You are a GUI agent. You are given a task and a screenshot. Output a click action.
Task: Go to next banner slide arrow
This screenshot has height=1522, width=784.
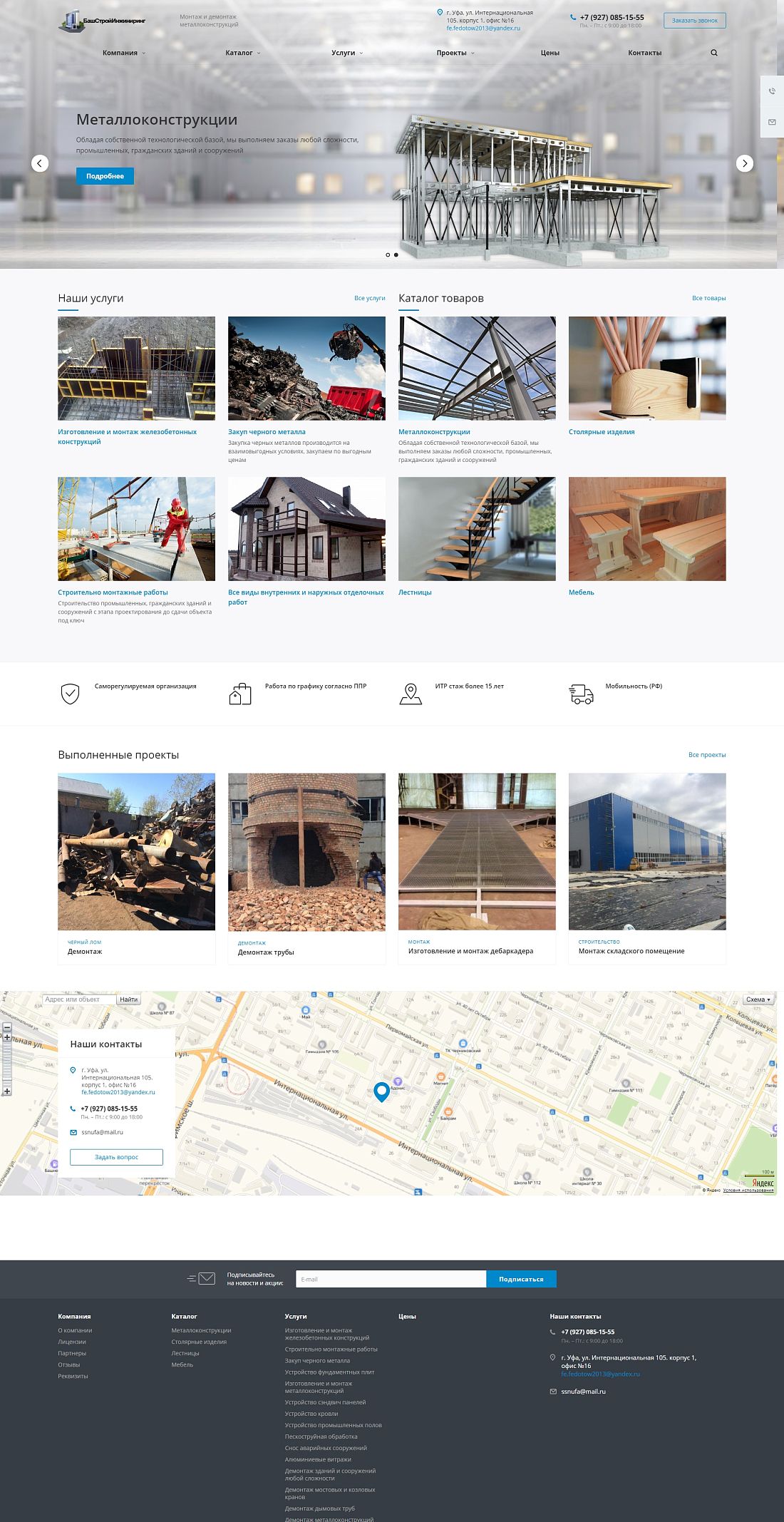[745, 163]
